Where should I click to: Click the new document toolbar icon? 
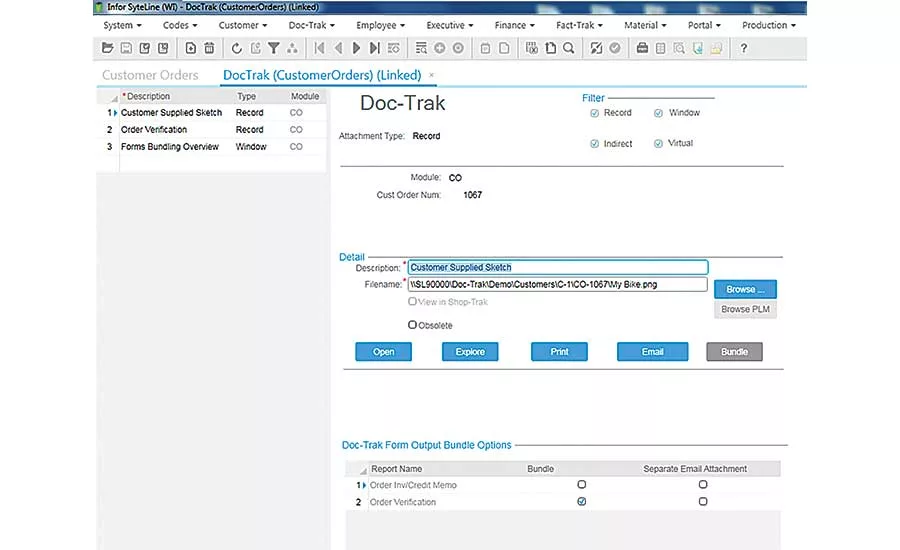click(191, 48)
